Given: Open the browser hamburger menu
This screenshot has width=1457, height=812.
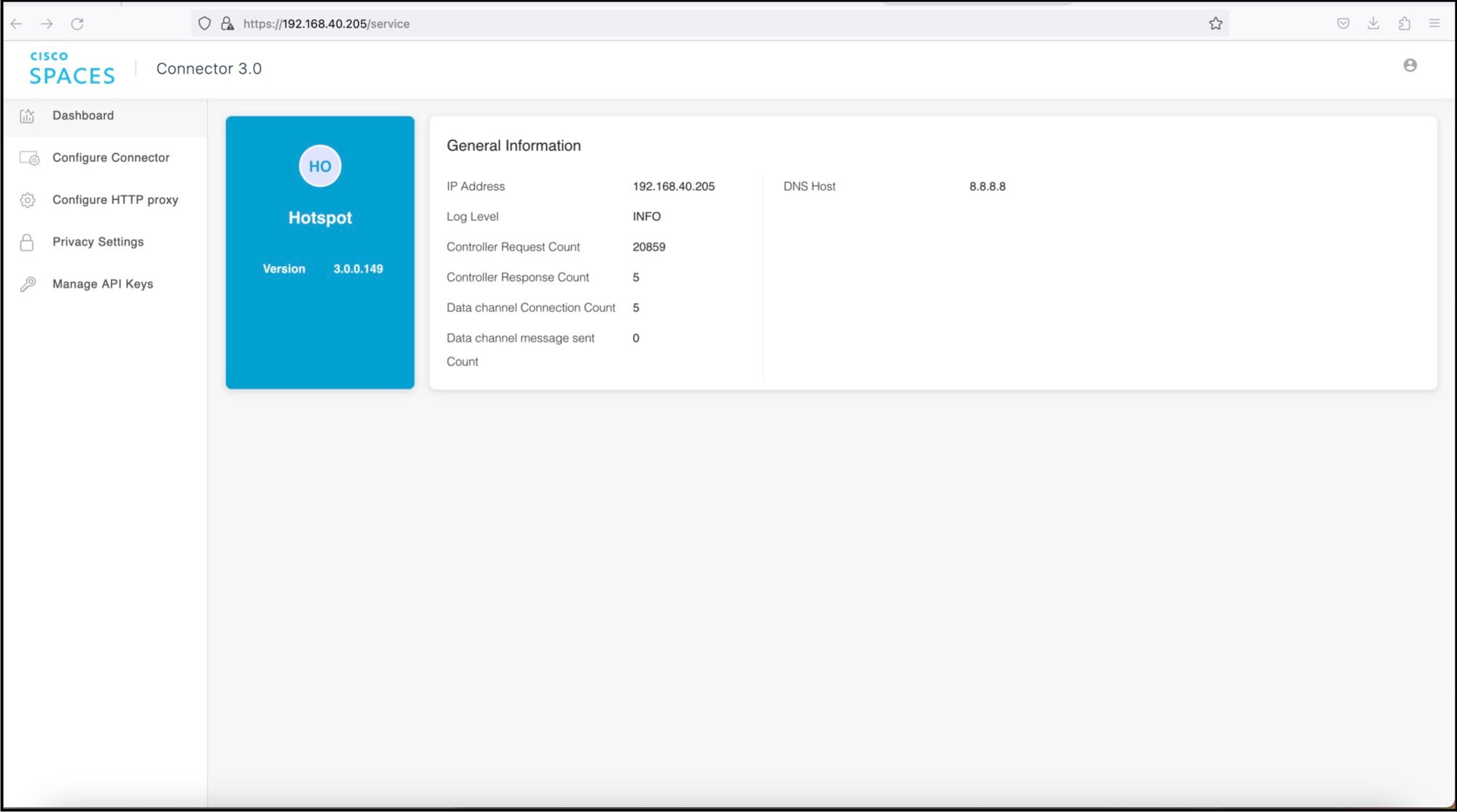Looking at the screenshot, I should [x=1434, y=23].
